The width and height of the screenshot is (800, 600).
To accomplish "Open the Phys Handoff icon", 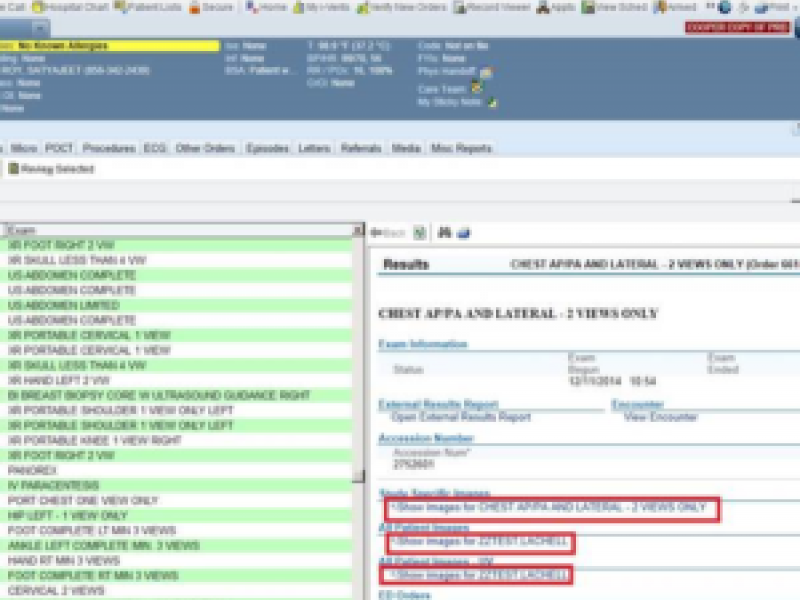I will [486, 73].
